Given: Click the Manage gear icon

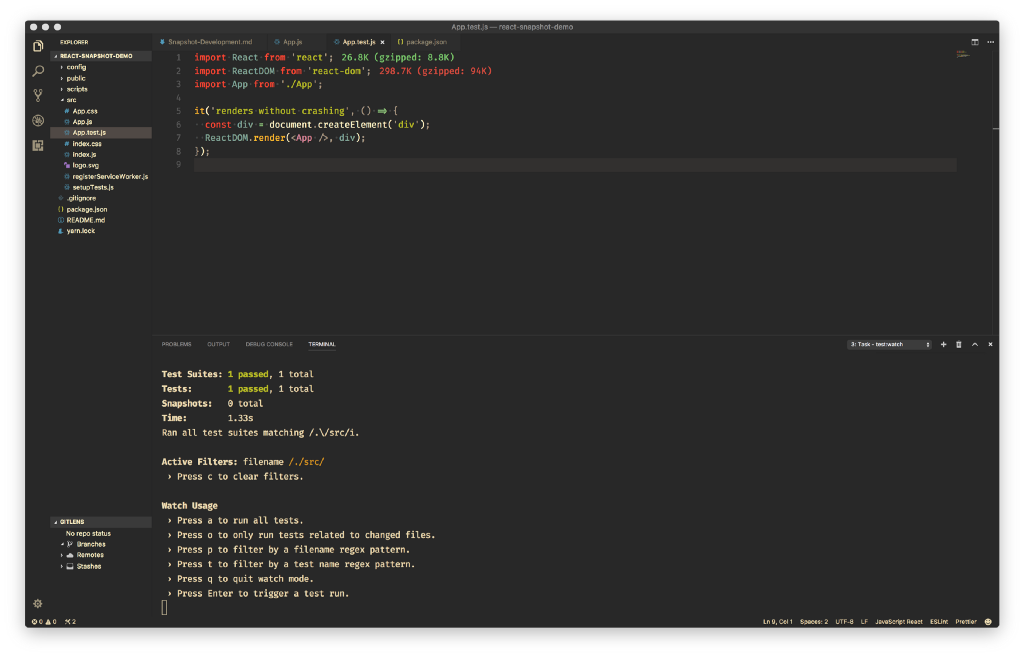Looking at the screenshot, I should pos(38,603).
